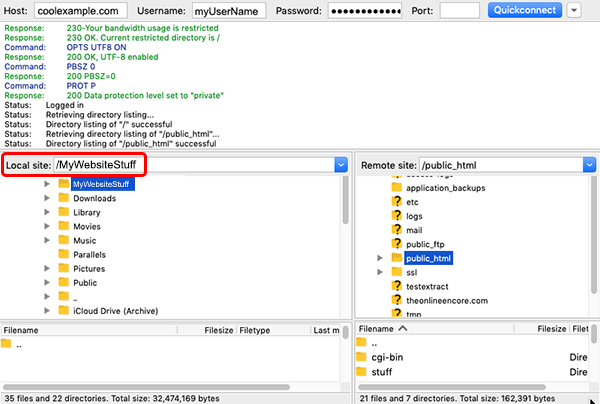Click the parent directory icon in local list
Image resolution: width=600 pixels, height=404 pixels.
click(6, 344)
